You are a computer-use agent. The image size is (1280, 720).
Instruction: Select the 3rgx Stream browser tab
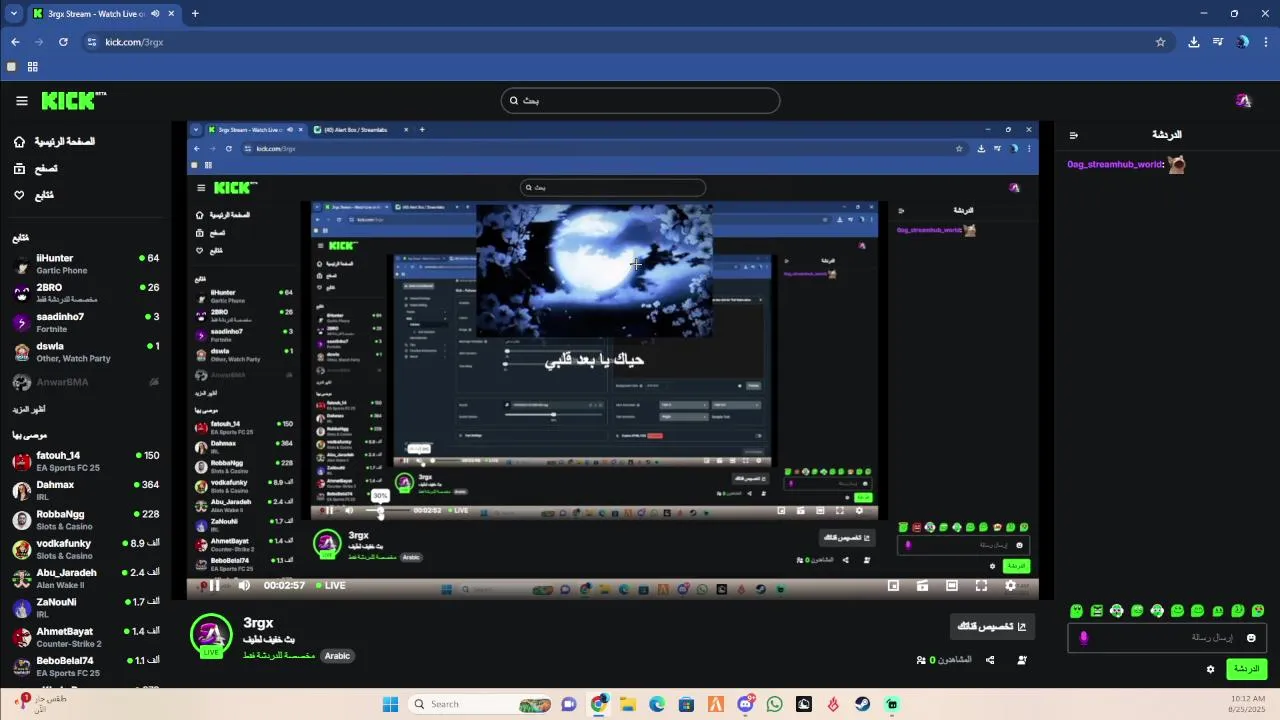click(104, 14)
